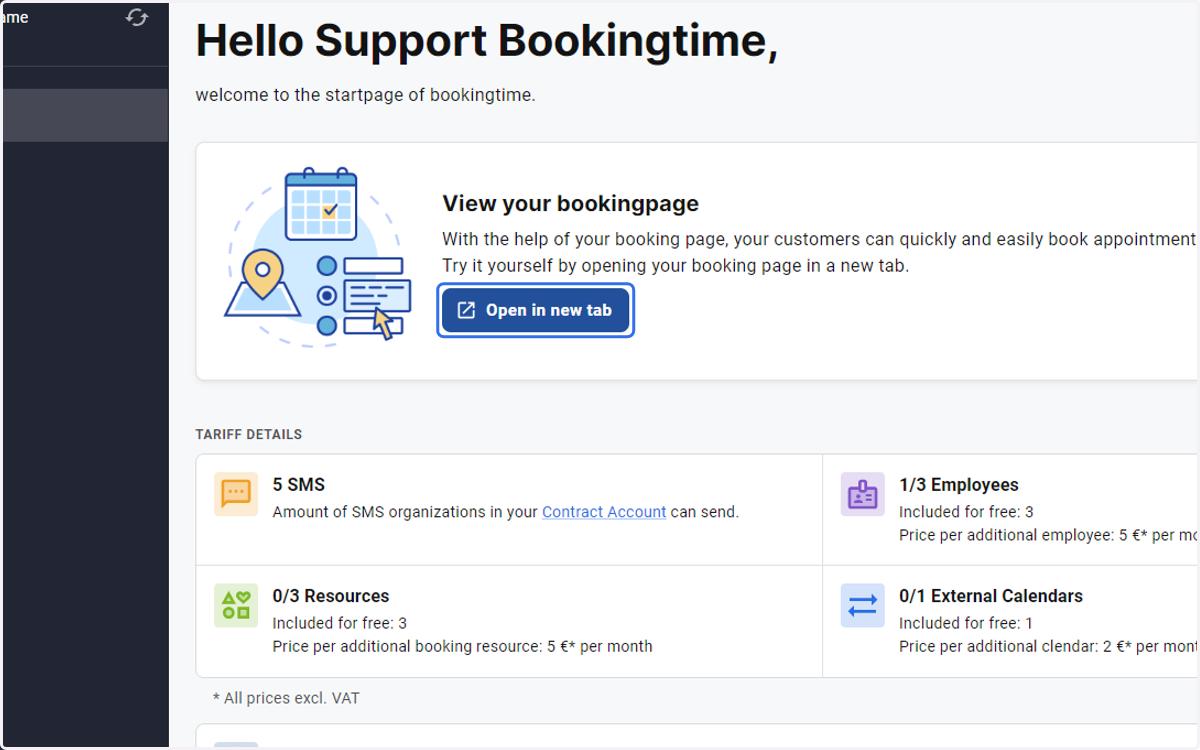Screen dimensions: 1200x750
Task: Click the "* All prices excl. VAT" note
Action: [x=286, y=698]
